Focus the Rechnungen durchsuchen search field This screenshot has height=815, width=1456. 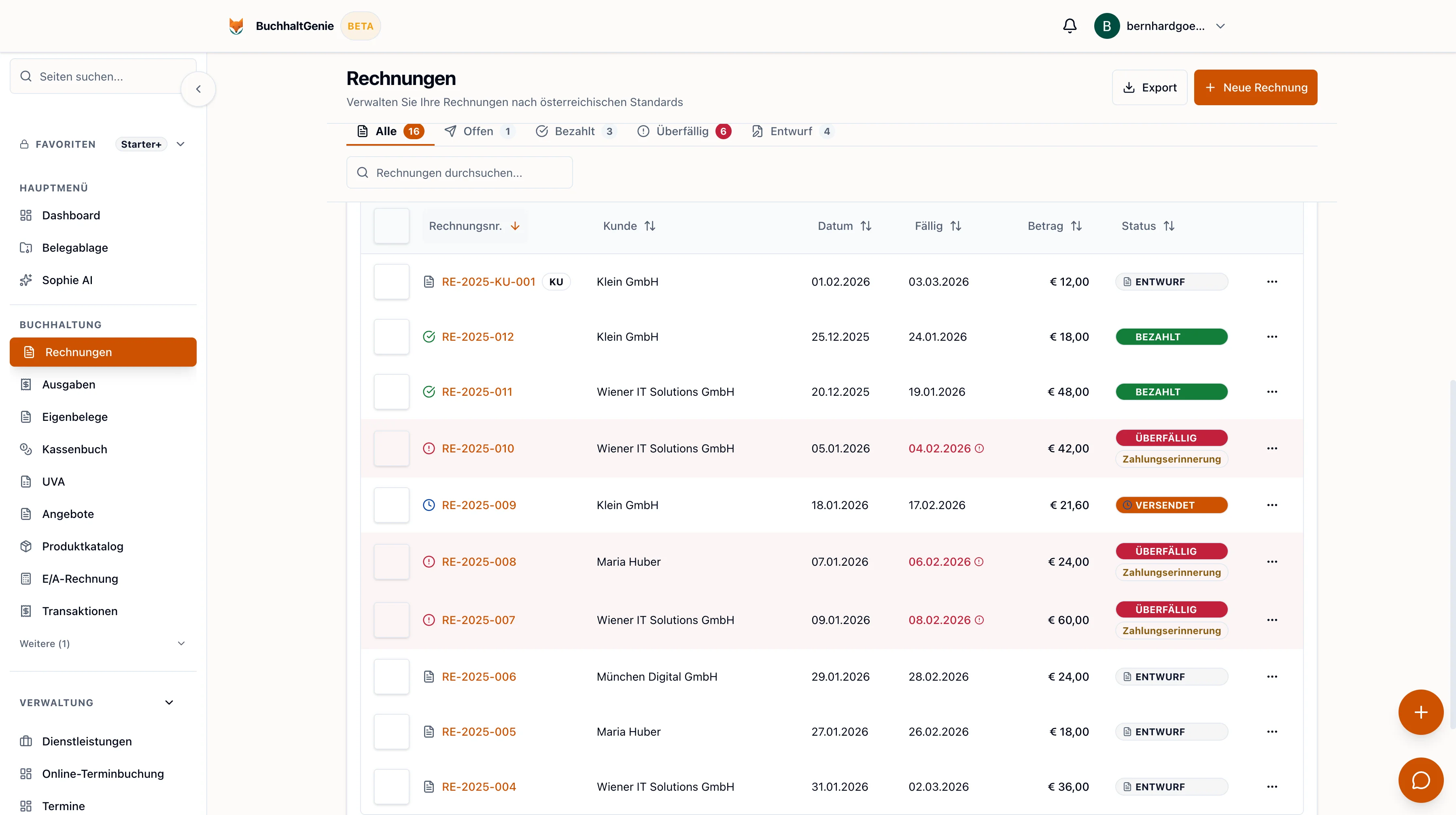pyautogui.click(x=459, y=173)
